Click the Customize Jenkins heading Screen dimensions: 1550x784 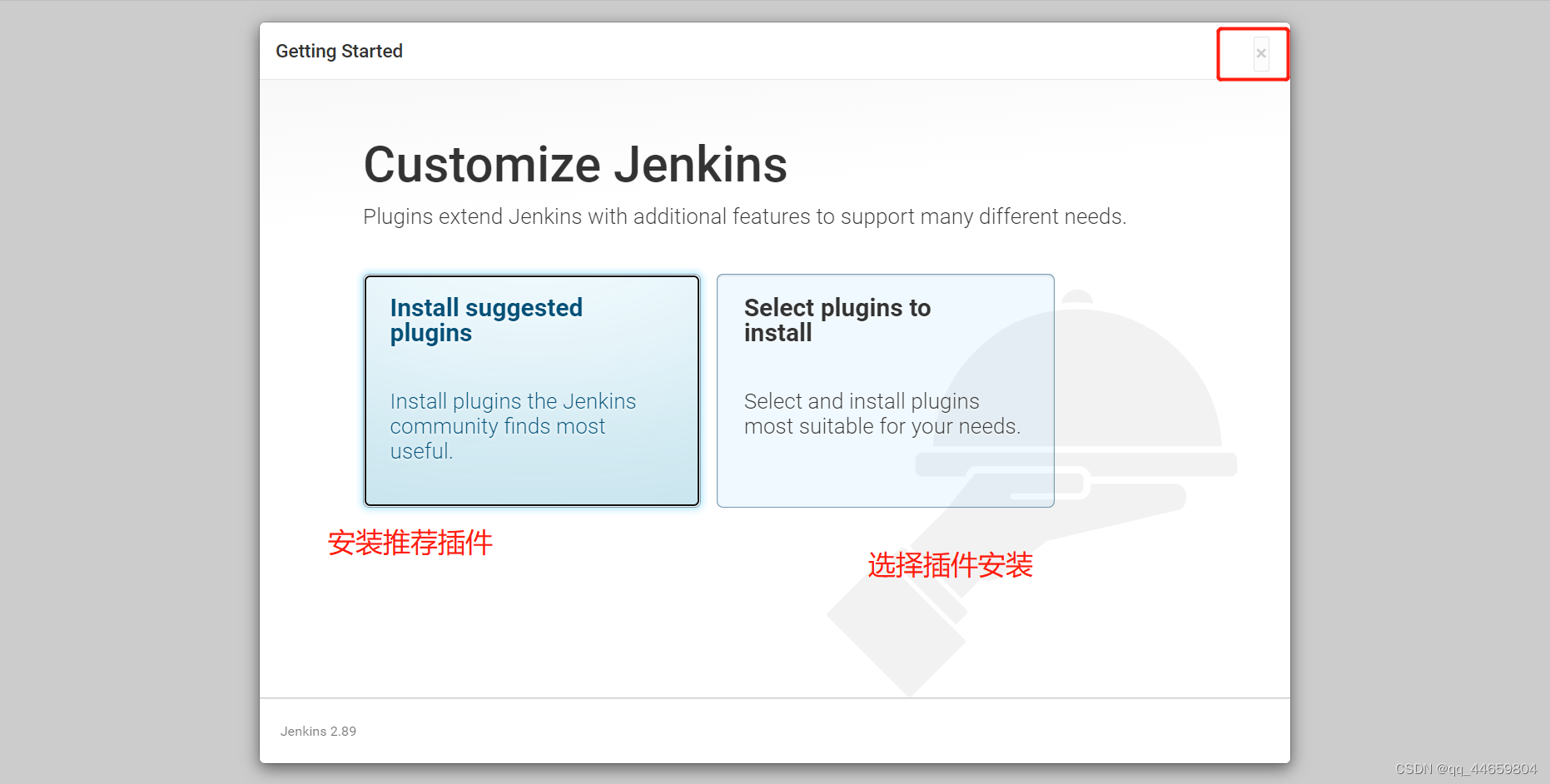[575, 164]
